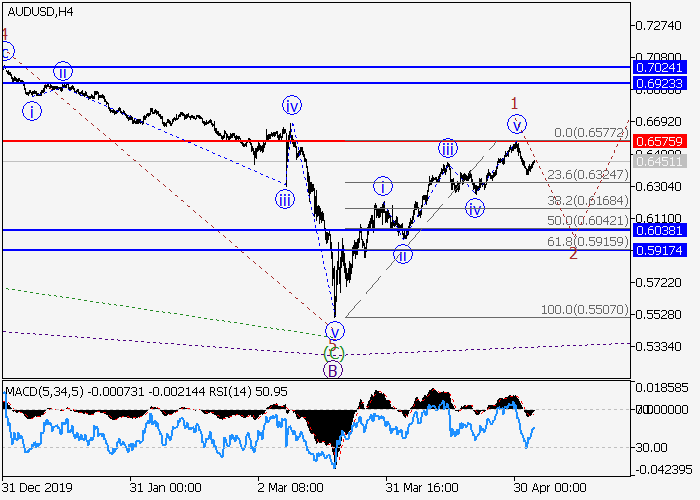Click the red wave 2 label
The width and height of the screenshot is (700, 500).
pos(573,254)
